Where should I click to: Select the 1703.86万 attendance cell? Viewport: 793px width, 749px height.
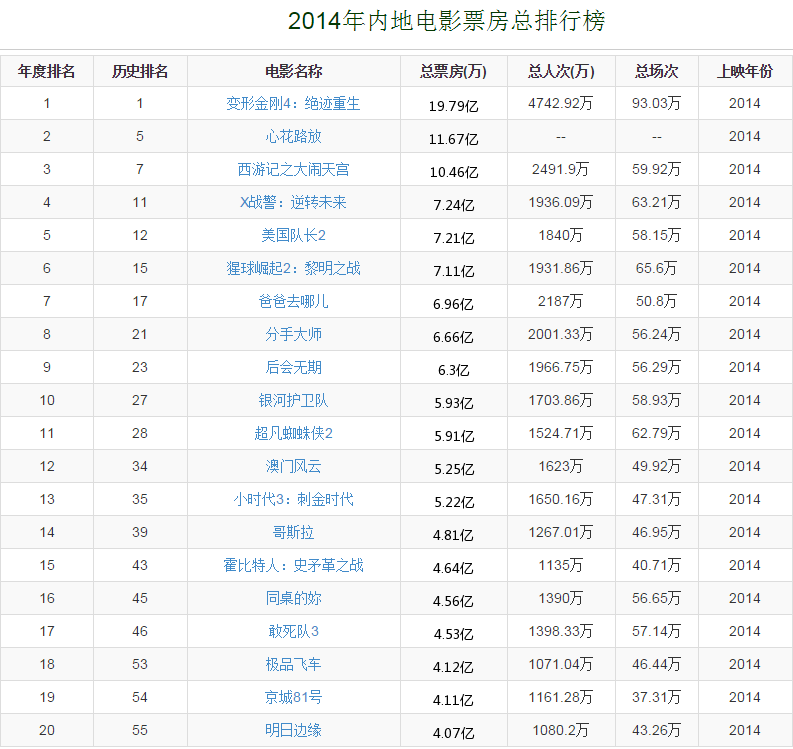coord(561,401)
